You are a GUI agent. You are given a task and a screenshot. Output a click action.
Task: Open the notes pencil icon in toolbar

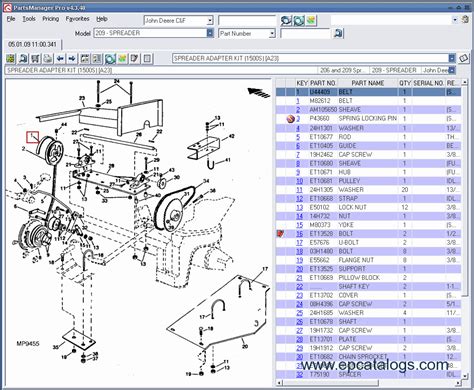coord(134,59)
